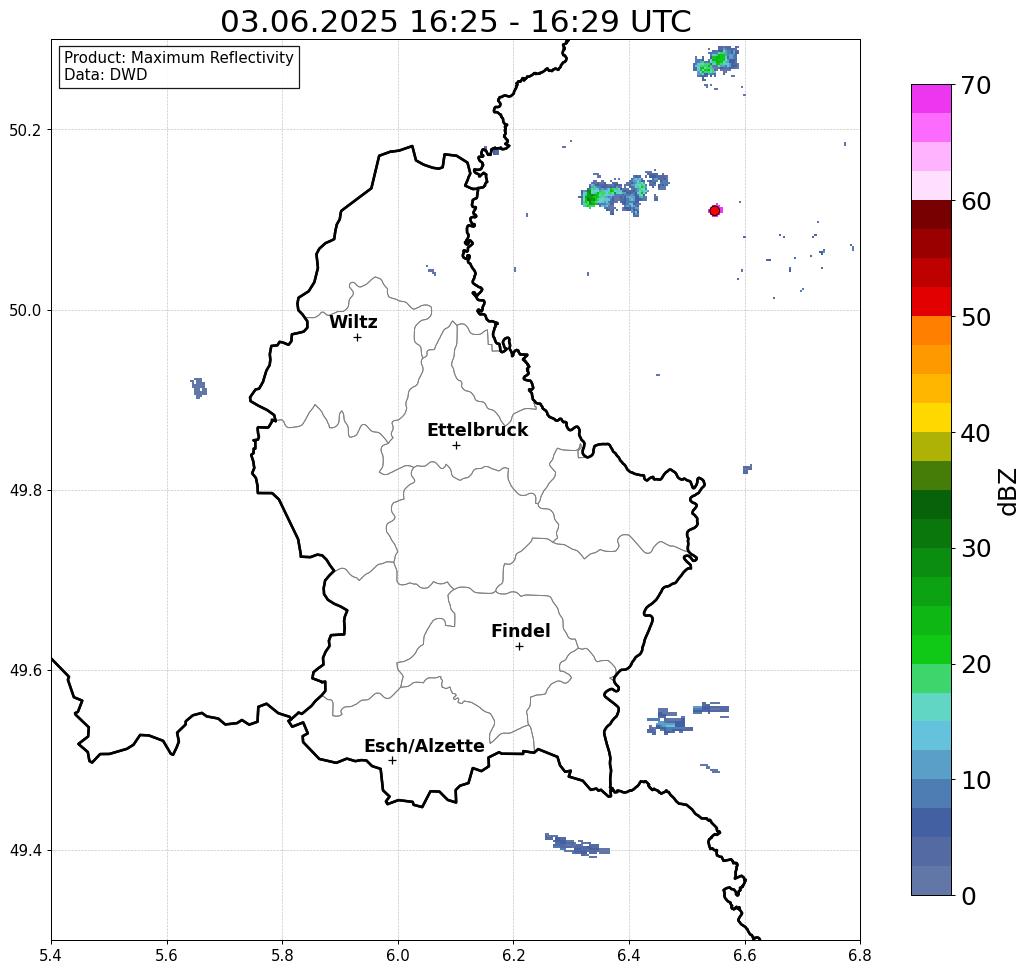This screenshot has width=1029, height=973.
Task: Click the Findel station label
Action: pos(520,631)
